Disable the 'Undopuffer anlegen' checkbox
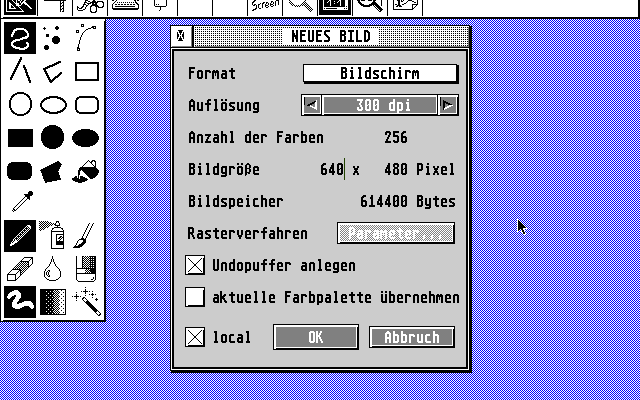The image size is (640, 400). point(195,266)
